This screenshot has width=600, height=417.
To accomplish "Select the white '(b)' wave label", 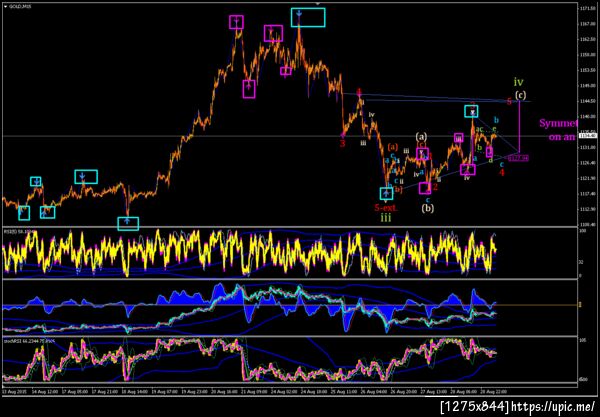I will pyautogui.click(x=428, y=208).
